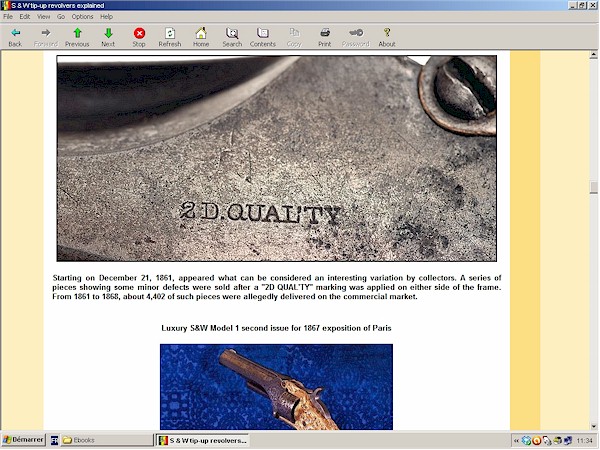Click the heading "Luxury S&W Model 1 second issue"
Screen dimensions: 600x450
[276, 328]
